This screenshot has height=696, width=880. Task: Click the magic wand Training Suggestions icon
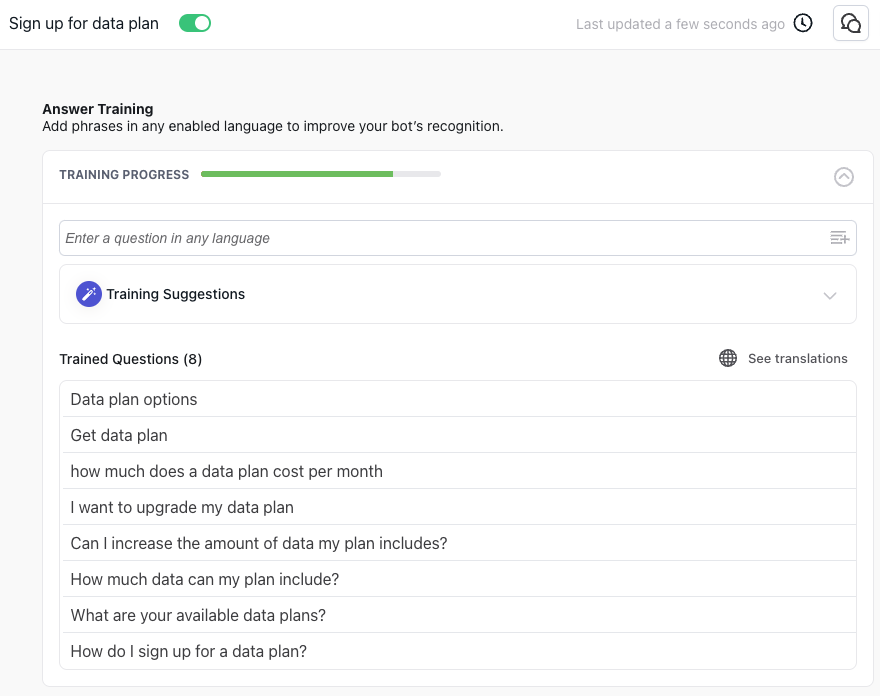89,294
